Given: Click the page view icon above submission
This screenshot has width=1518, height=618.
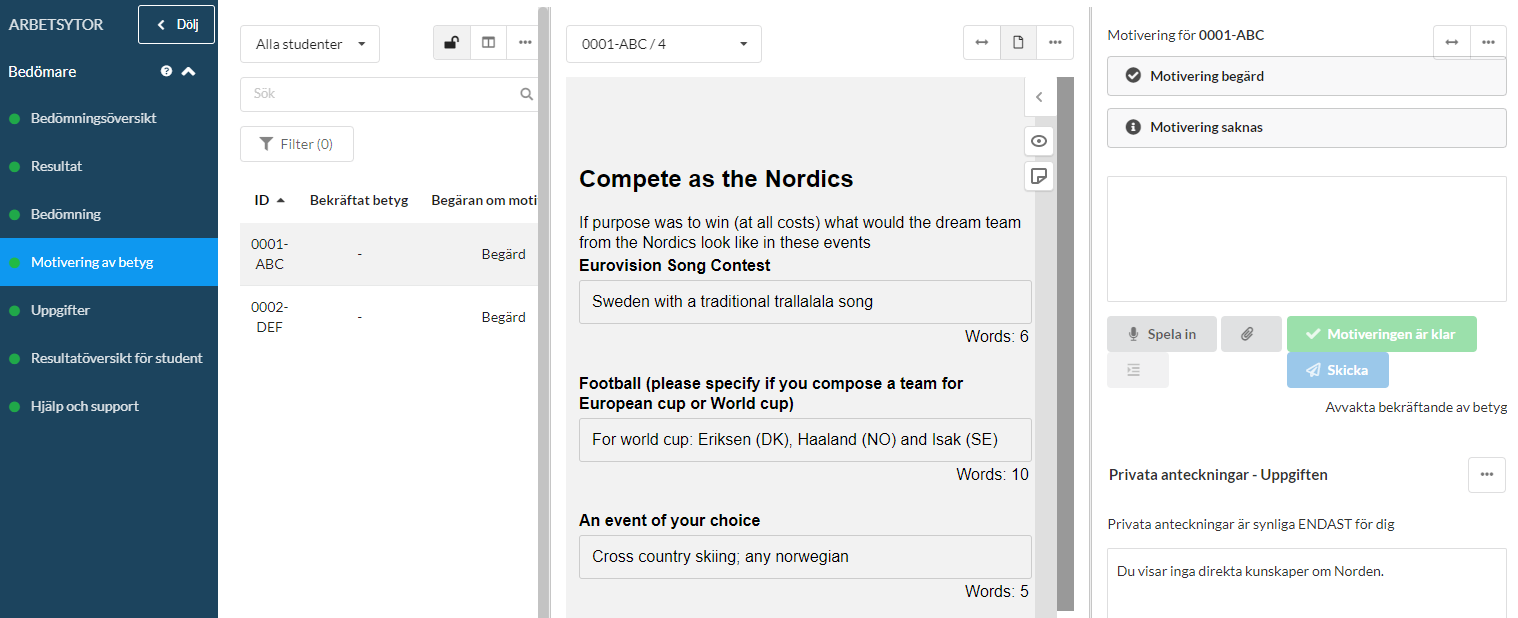Looking at the screenshot, I should (x=1019, y=43).
